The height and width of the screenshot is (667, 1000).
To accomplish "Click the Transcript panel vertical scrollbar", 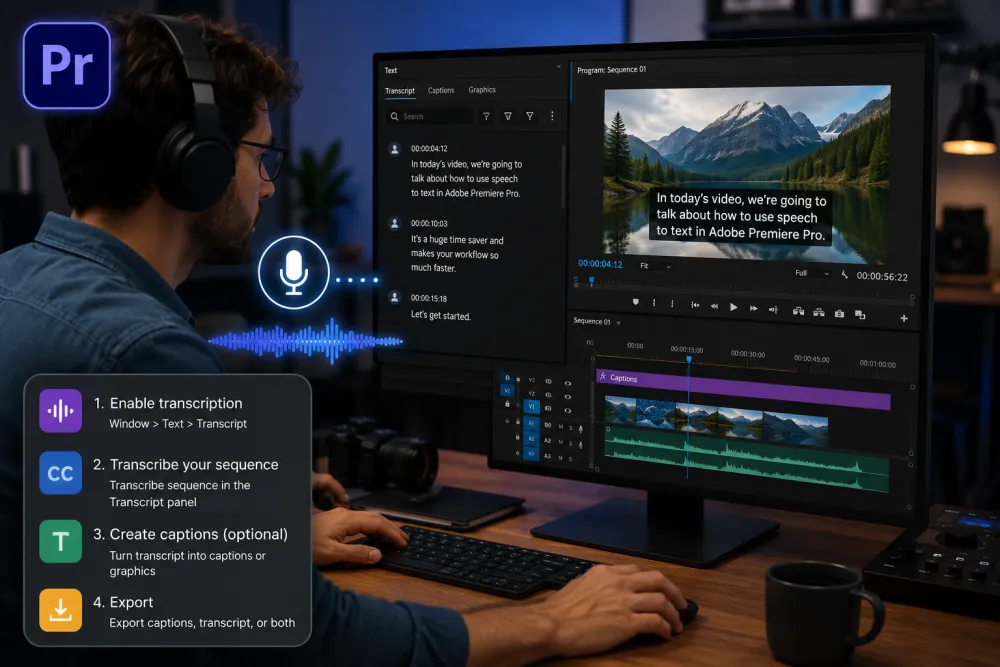I will coord(563,176).
